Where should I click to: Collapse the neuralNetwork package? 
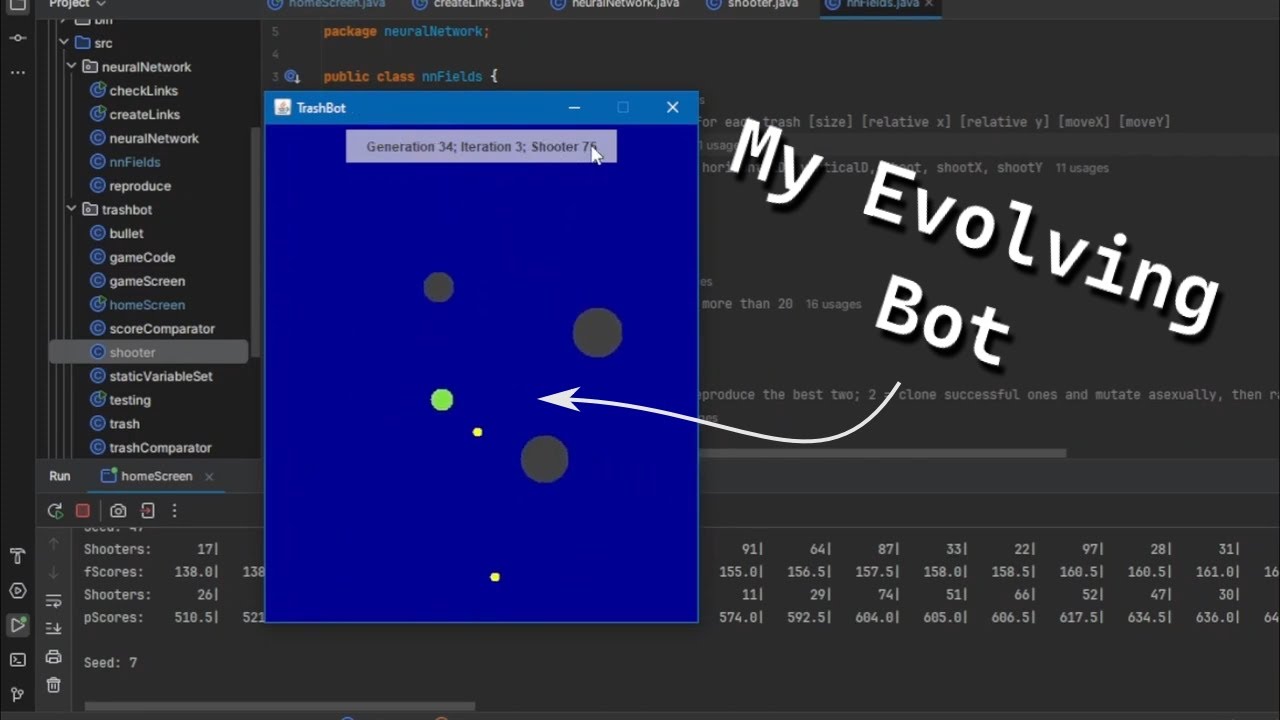point(72,67)
